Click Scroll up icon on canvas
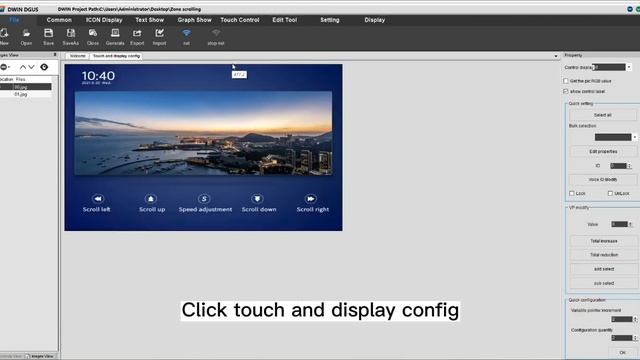The height and width of the screenshot is (360, 640). (151, 199)
